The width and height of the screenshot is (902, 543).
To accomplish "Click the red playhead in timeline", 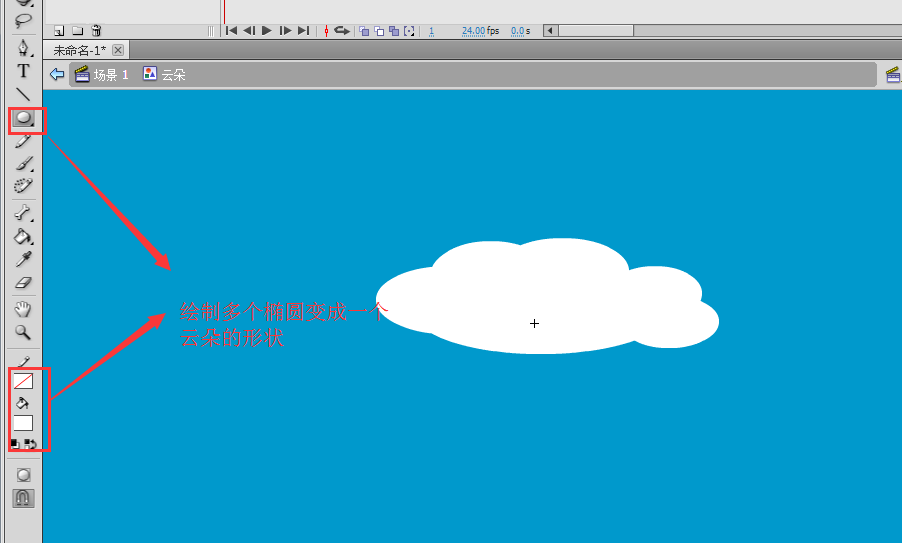I will [224, 12].
